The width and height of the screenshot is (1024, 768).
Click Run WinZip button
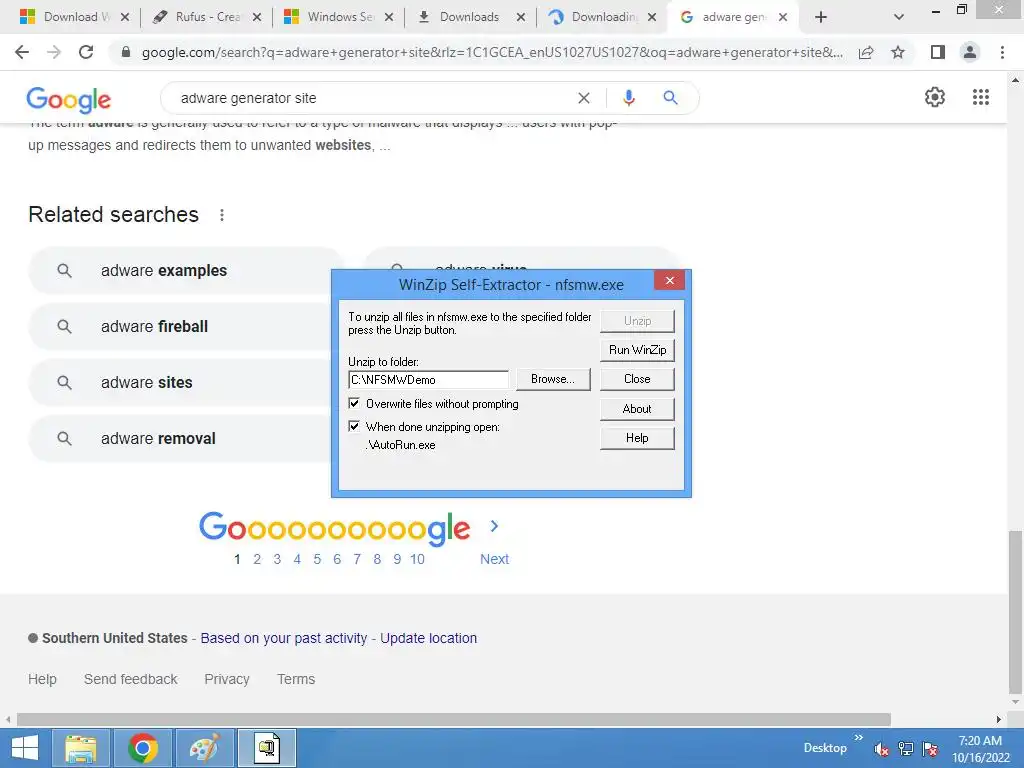pos(637,350)
